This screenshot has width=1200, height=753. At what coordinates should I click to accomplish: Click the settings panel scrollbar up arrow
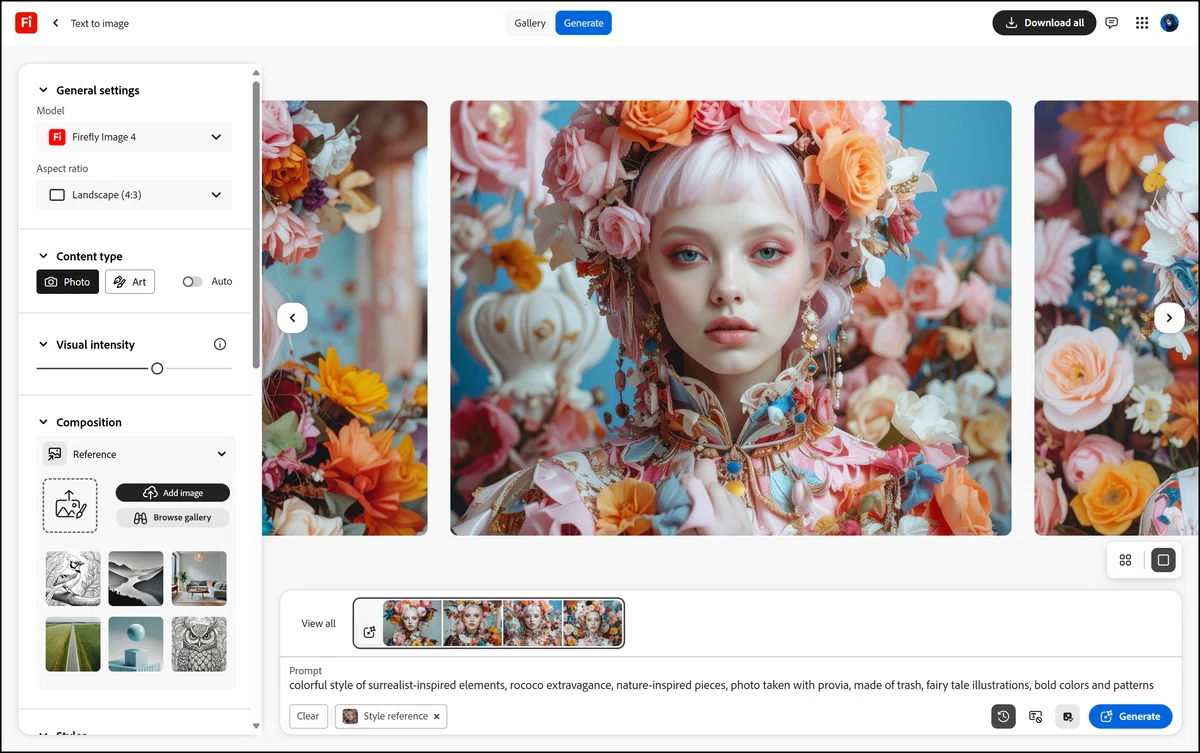(256, 72)
